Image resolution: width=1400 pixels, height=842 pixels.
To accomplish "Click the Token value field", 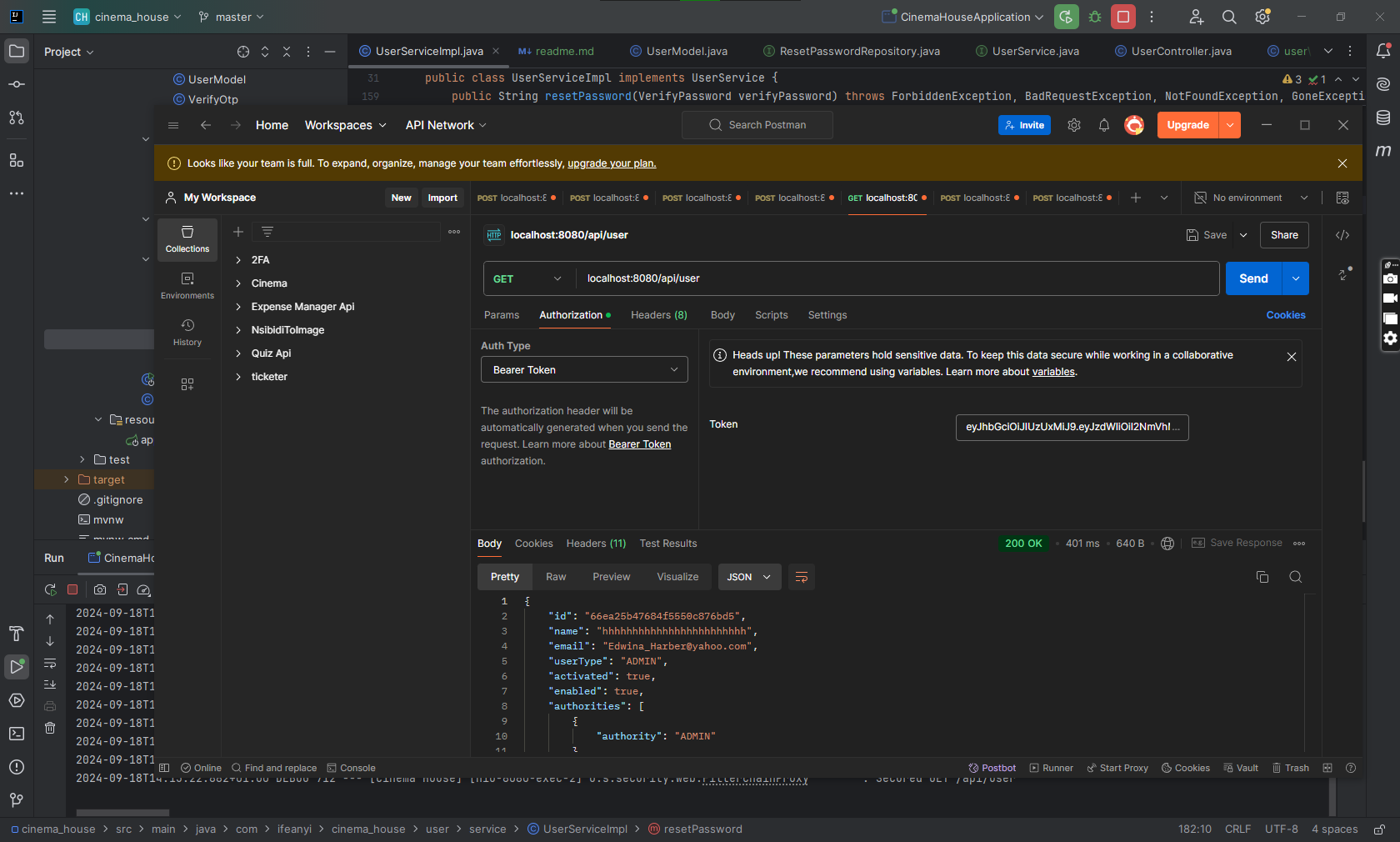I will click(1072, 427).
